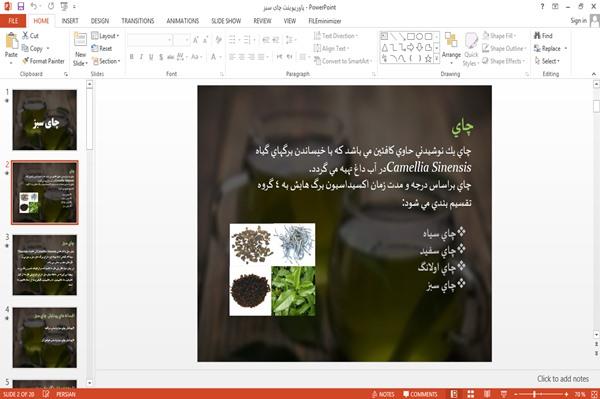The height and width of the screenshot is (399, 600).
Task: Open Quick Styles gallery
Action: [x=471, y=50]
